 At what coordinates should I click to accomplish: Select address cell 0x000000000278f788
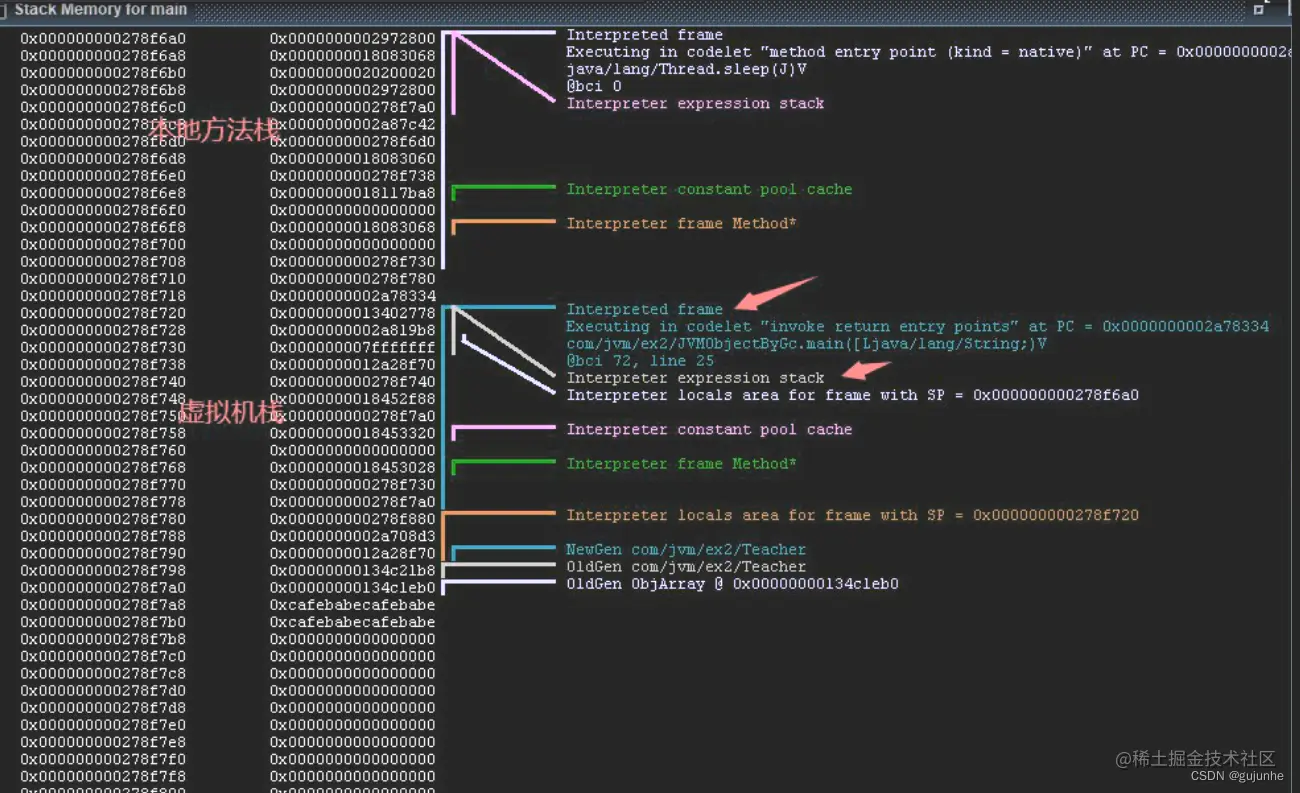pos(103,536)
